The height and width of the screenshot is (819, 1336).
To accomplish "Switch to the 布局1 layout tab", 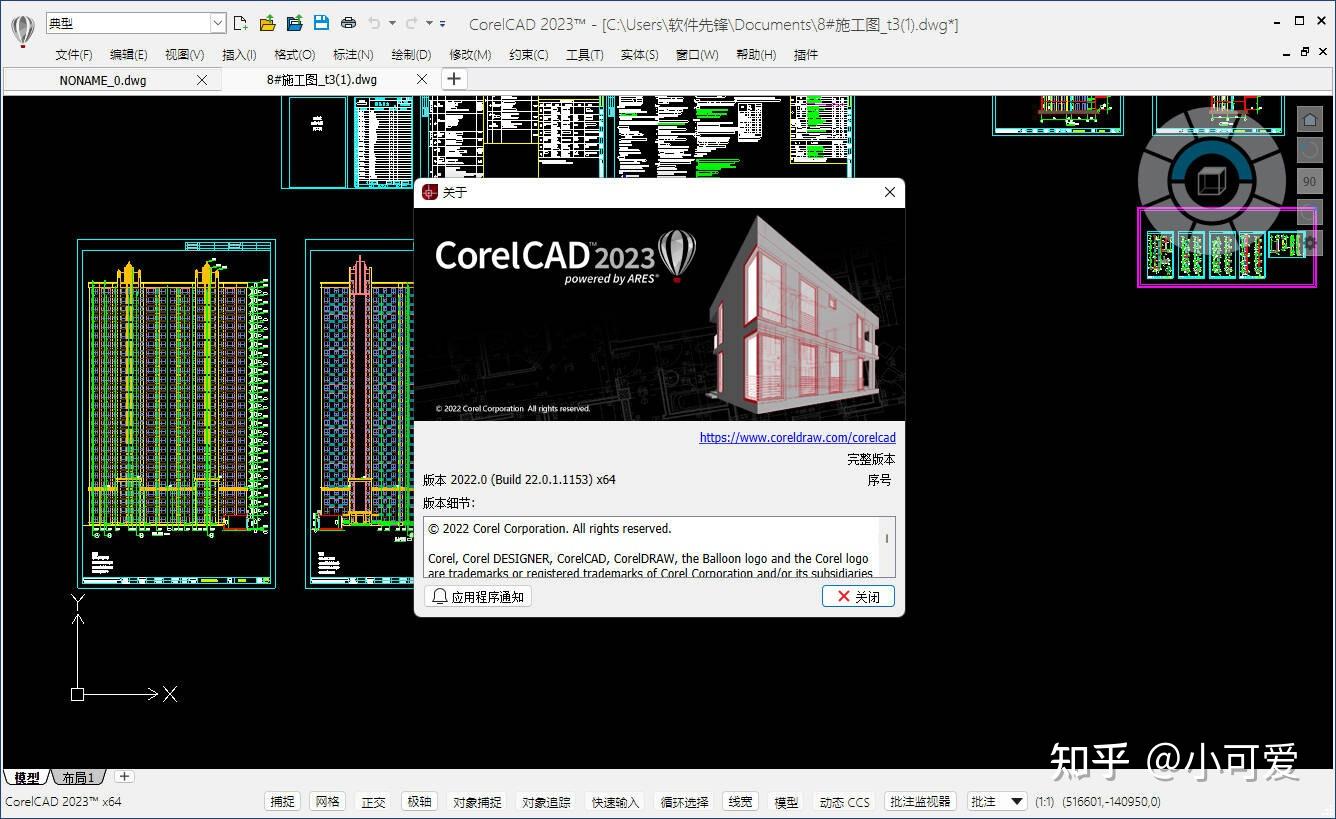I will (78, 777).
